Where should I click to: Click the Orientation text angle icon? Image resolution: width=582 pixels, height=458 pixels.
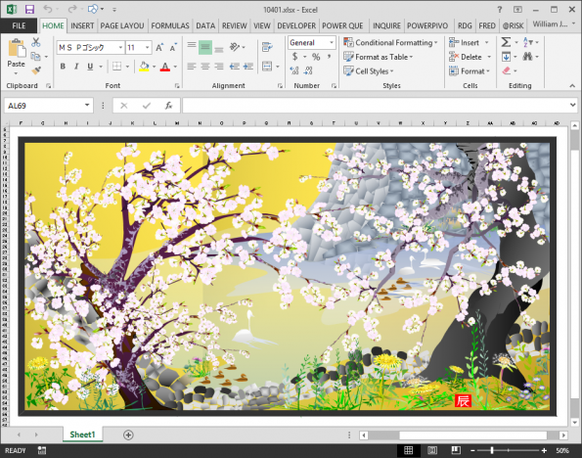coord(235,47)
